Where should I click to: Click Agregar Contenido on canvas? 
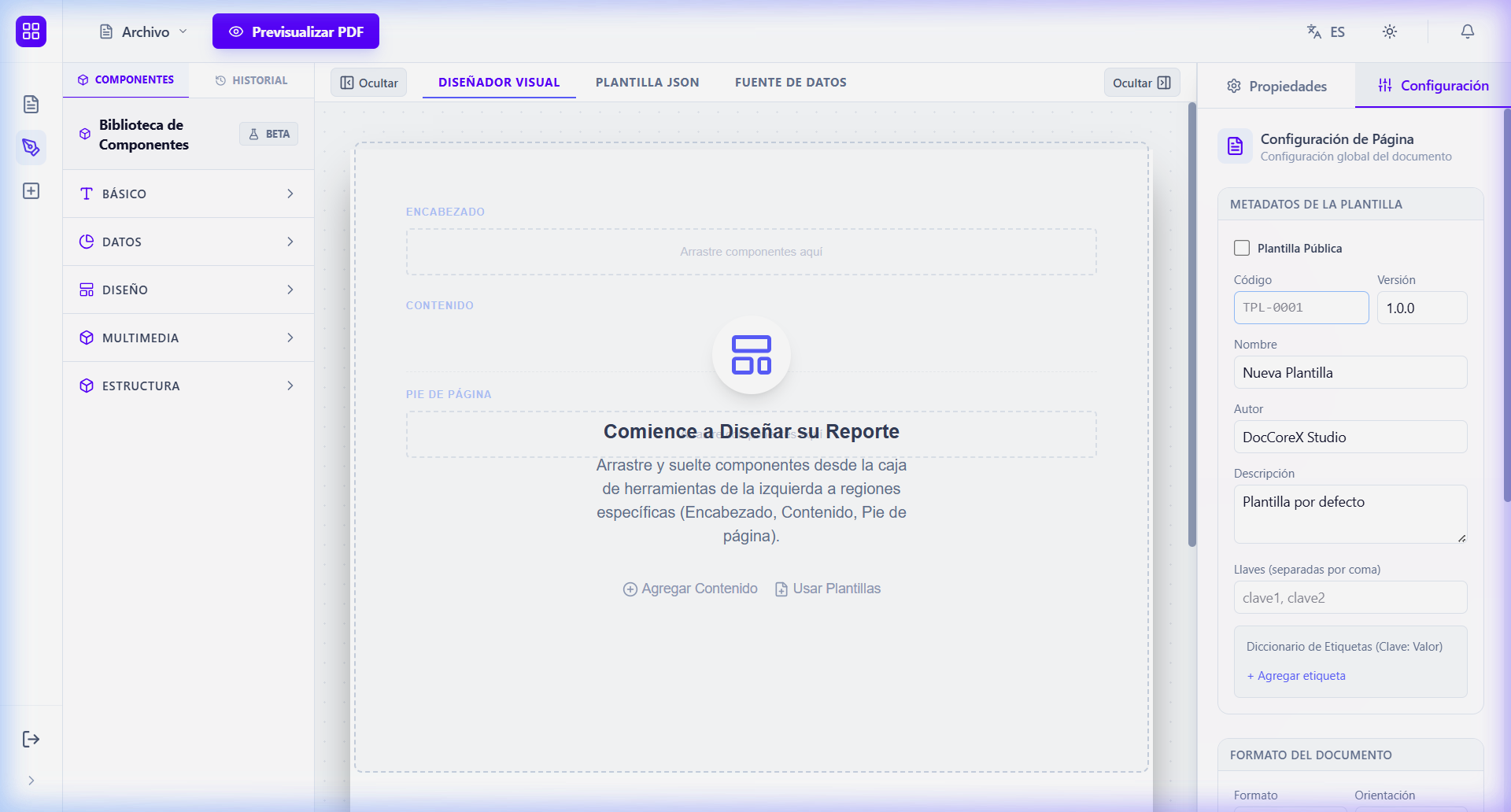pyautogui.click(x=690, y=589)
